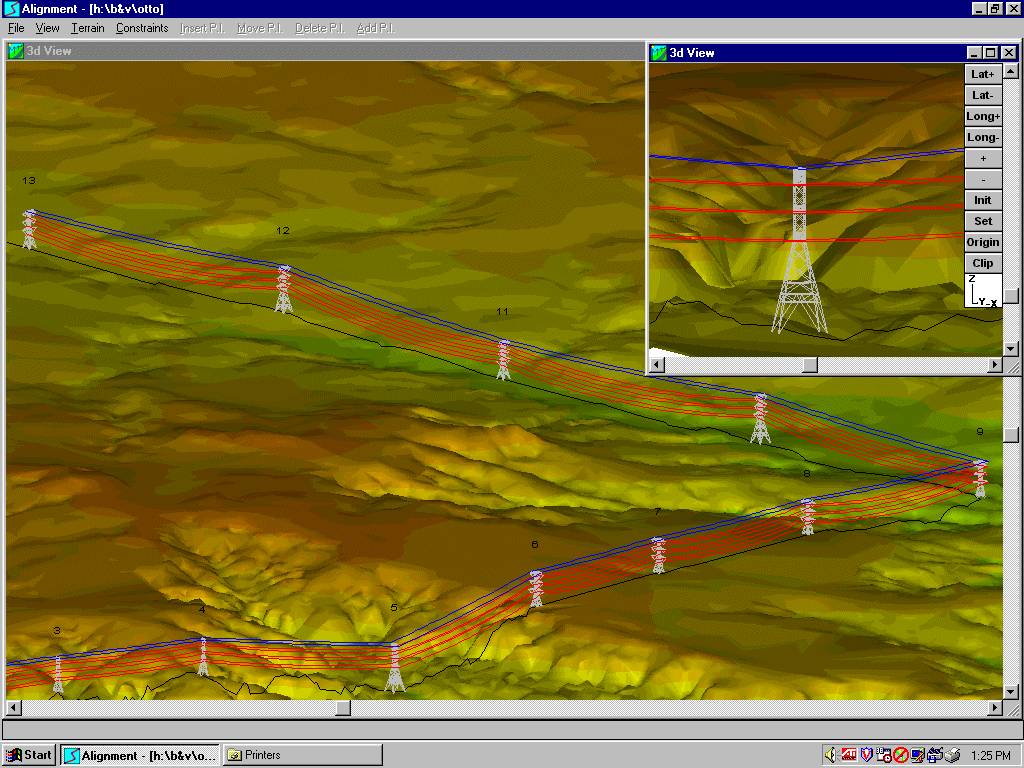Viewport: 1024px width, 768px height.
Task: Rotate view with the Long- control
Action: (982, 137)
